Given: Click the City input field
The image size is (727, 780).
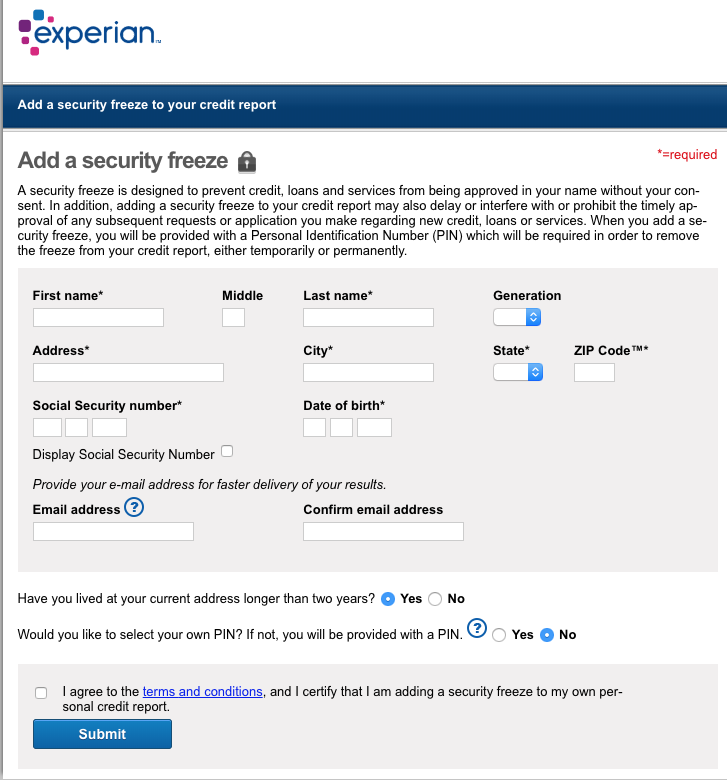Looking at the screenshot, I should tap(368, 372).
